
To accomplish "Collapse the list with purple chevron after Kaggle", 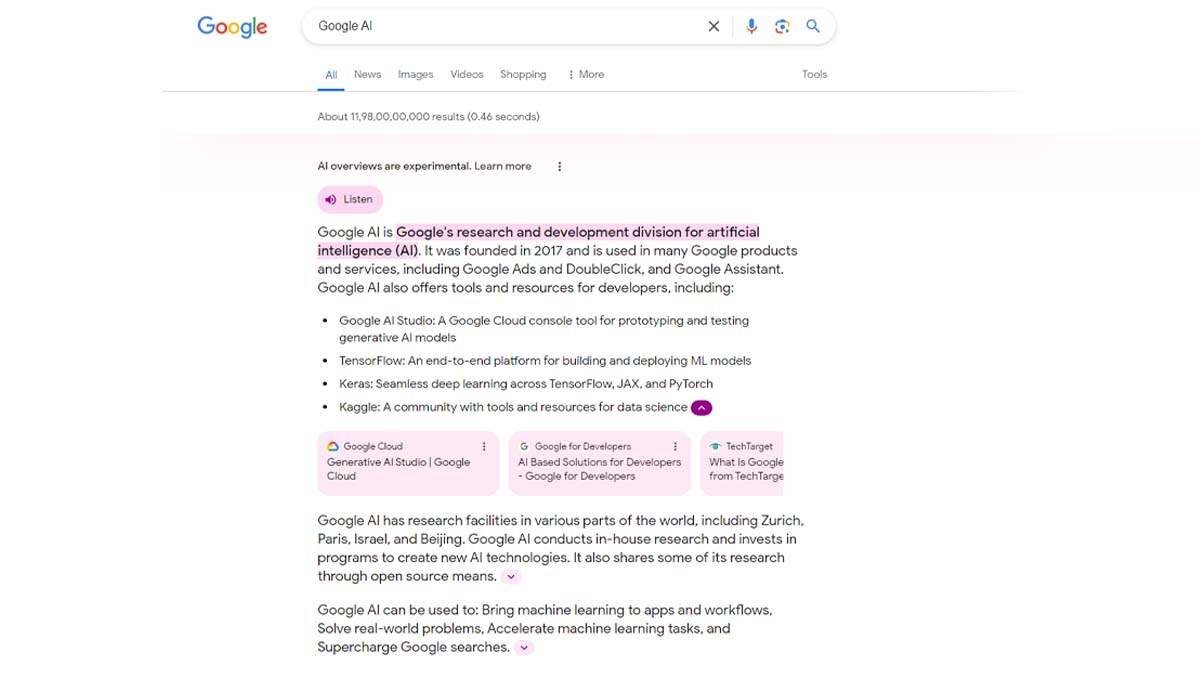I will coord(701,408).
